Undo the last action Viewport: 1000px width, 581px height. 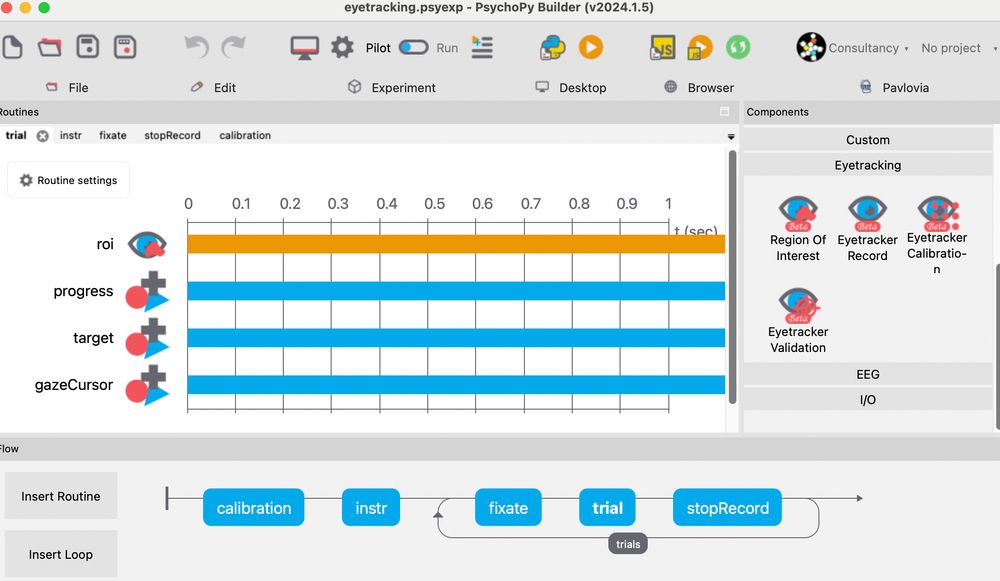[196, 47]
